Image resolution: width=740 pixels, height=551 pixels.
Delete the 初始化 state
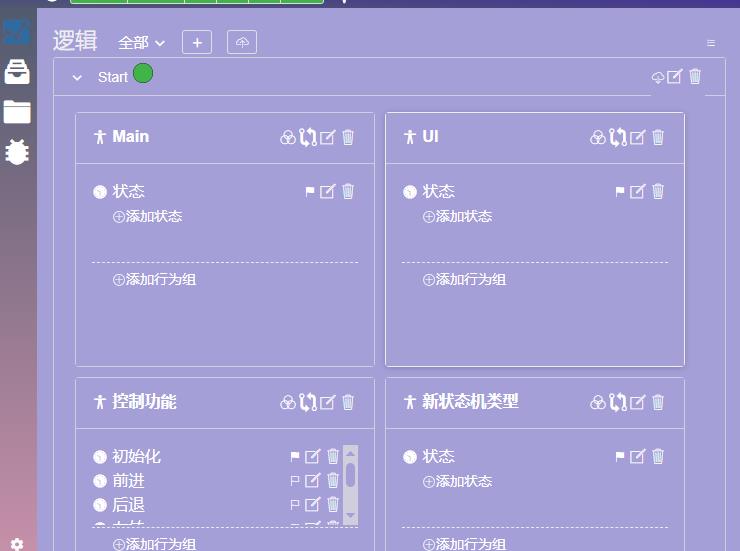pyautogui.click(x=333, y=456)
